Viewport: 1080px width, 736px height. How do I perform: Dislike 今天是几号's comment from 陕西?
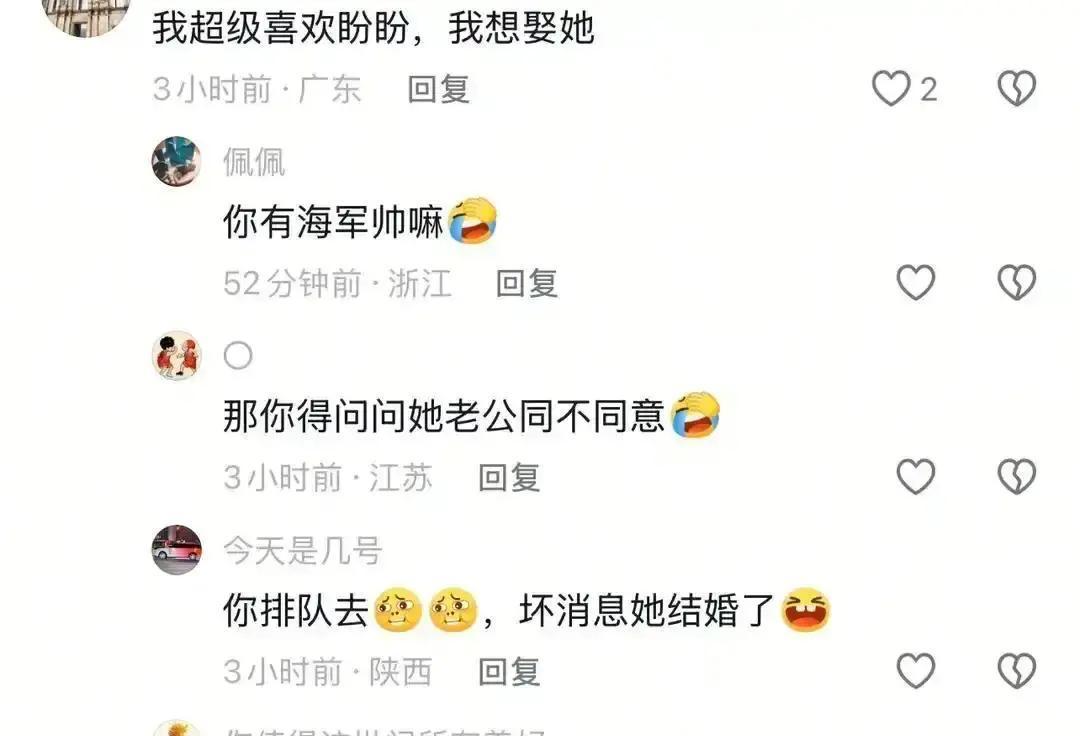tap(1017, 671)
